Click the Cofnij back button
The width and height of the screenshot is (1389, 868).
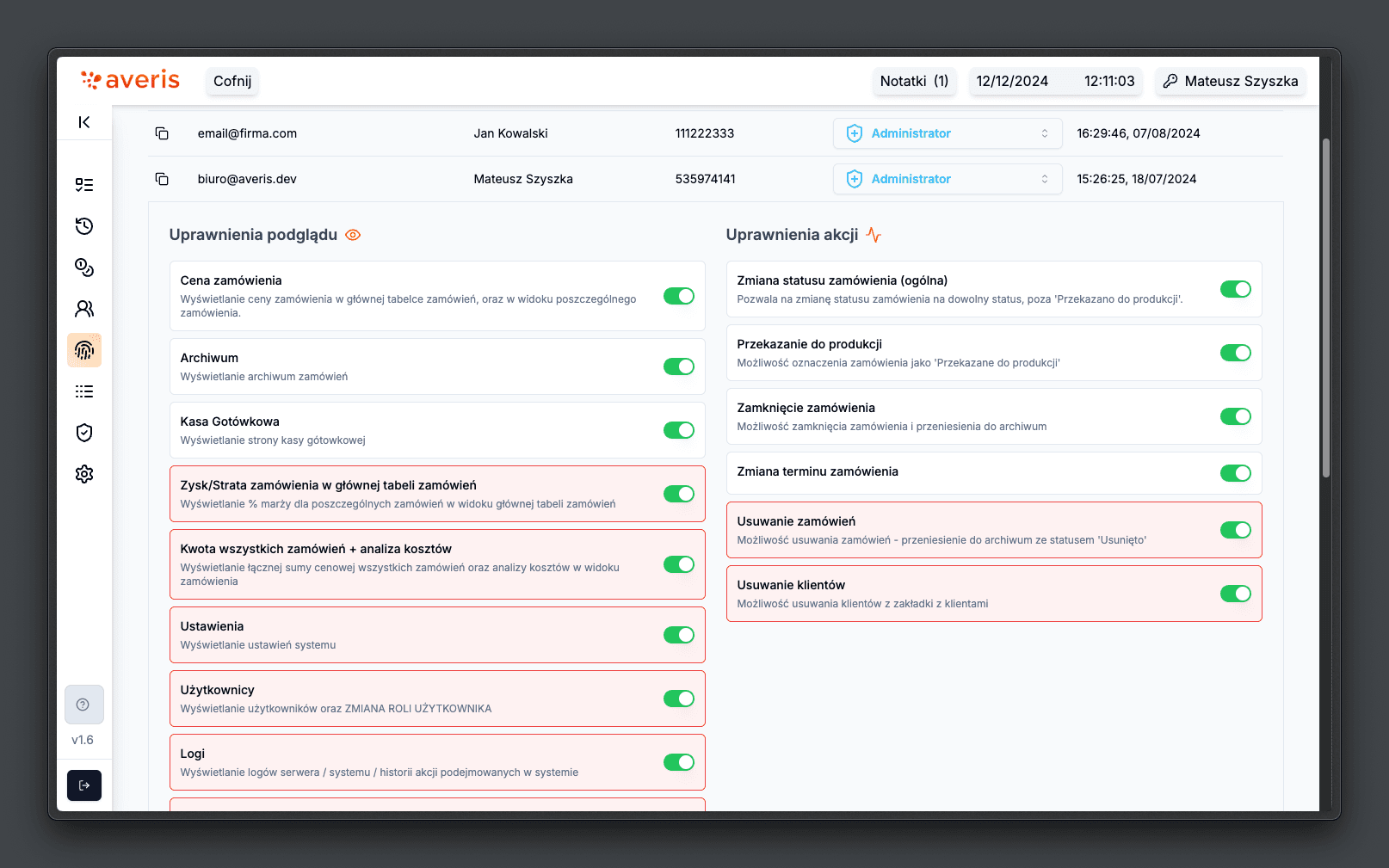(232, 81)
